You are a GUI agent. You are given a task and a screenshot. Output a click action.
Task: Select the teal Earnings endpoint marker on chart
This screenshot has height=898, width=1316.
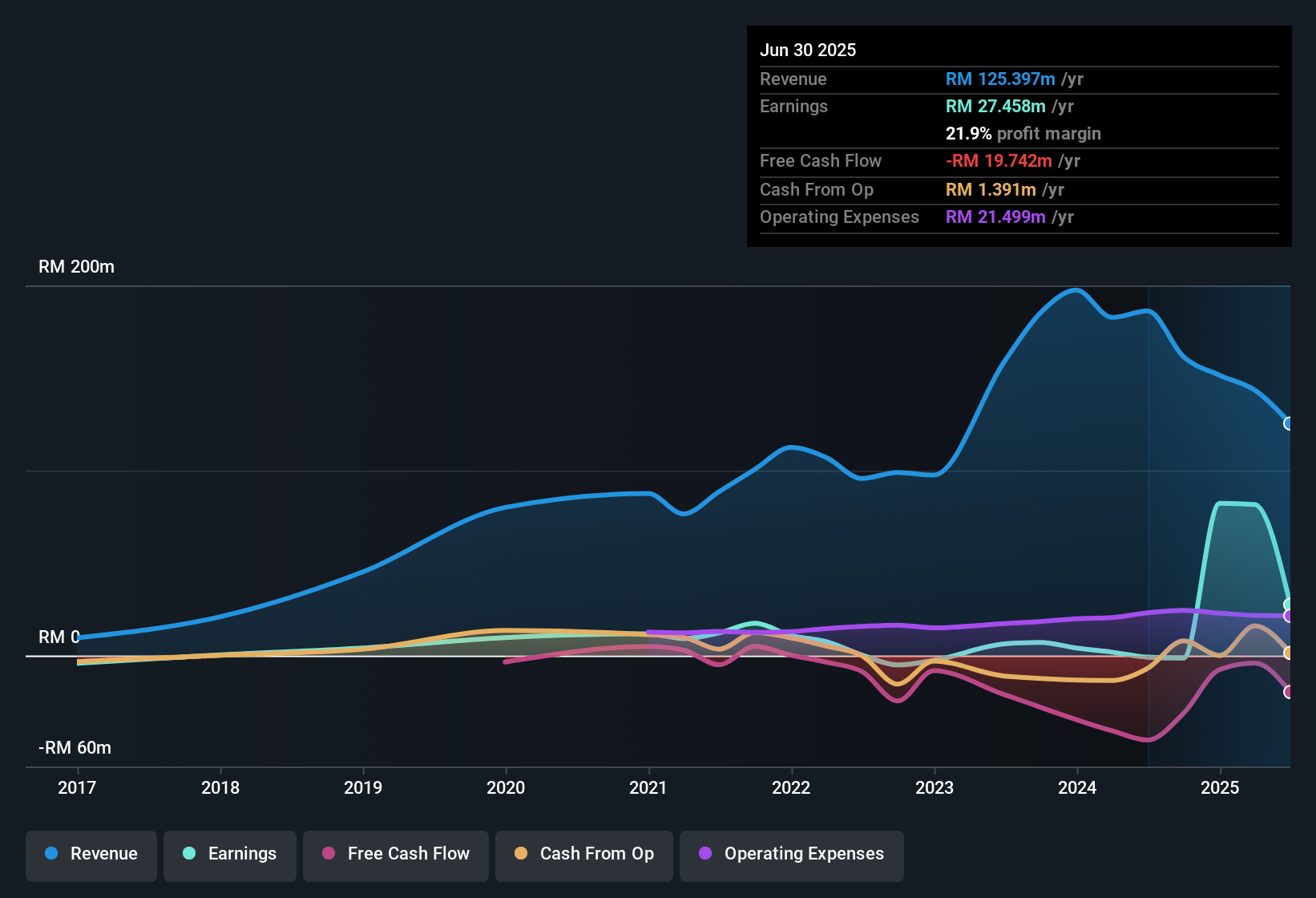[x=1289, y=604]
